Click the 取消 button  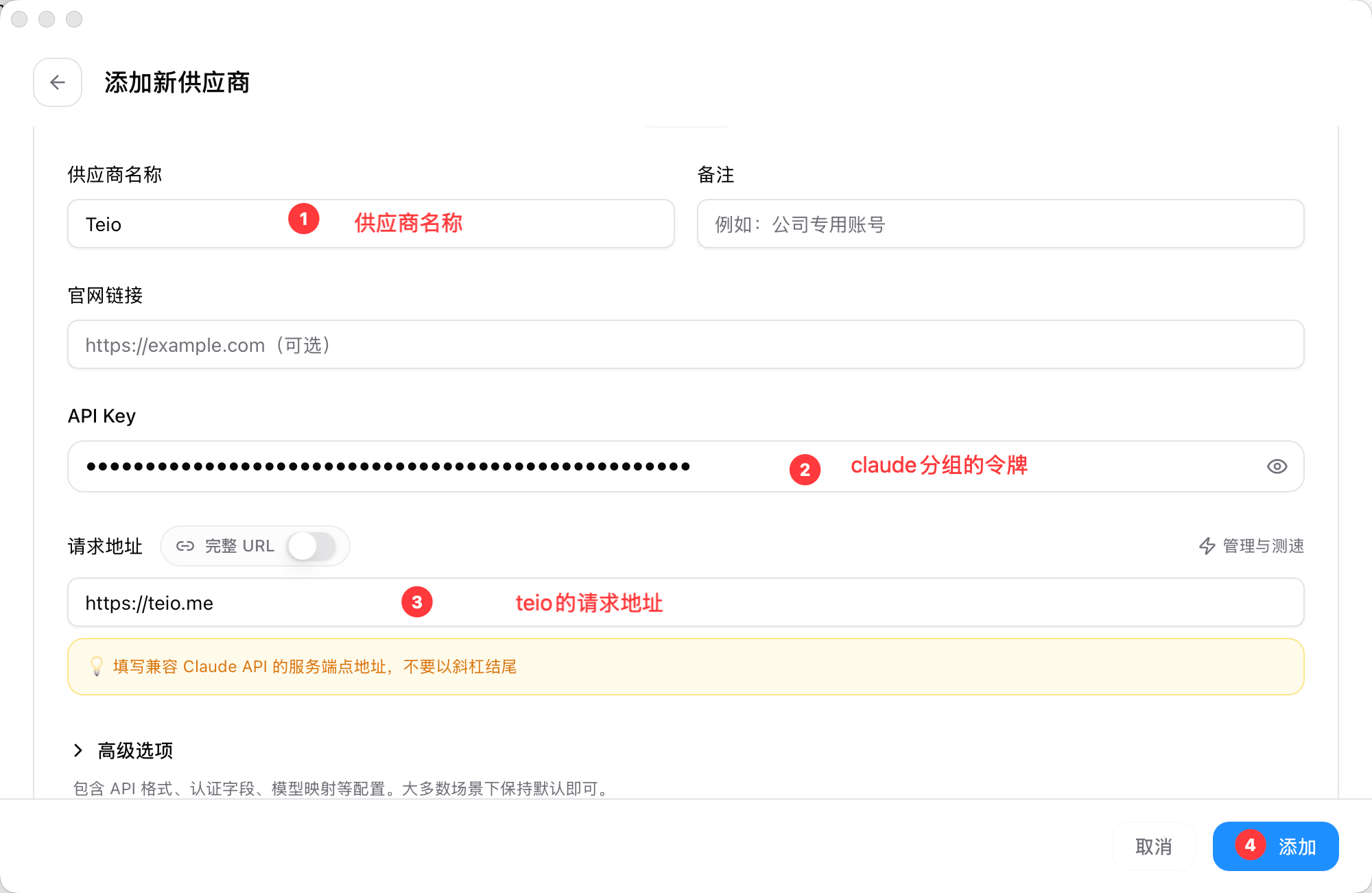click(1154, 846)
